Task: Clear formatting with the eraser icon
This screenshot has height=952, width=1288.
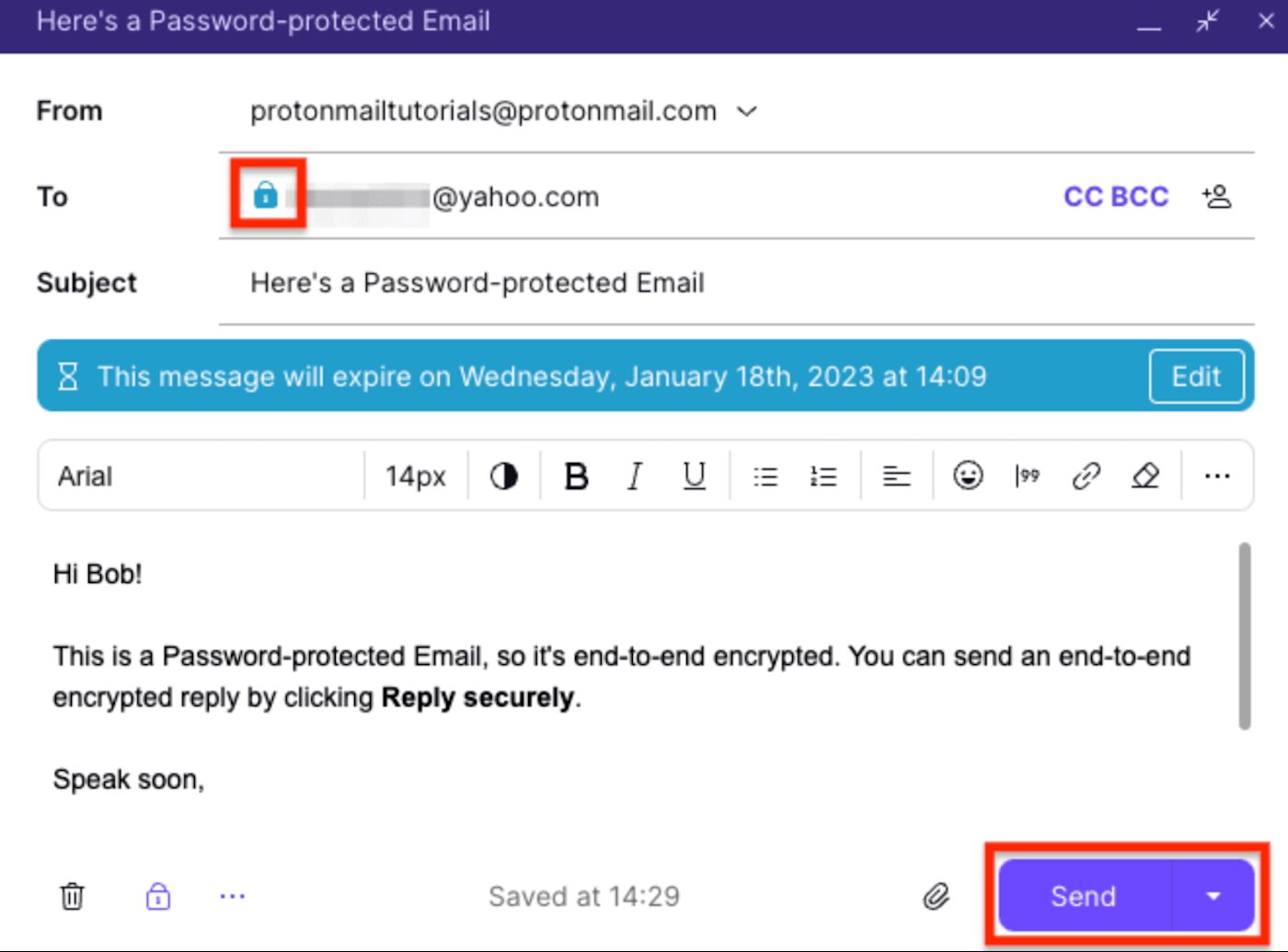Action: (x=1145, y=476)
